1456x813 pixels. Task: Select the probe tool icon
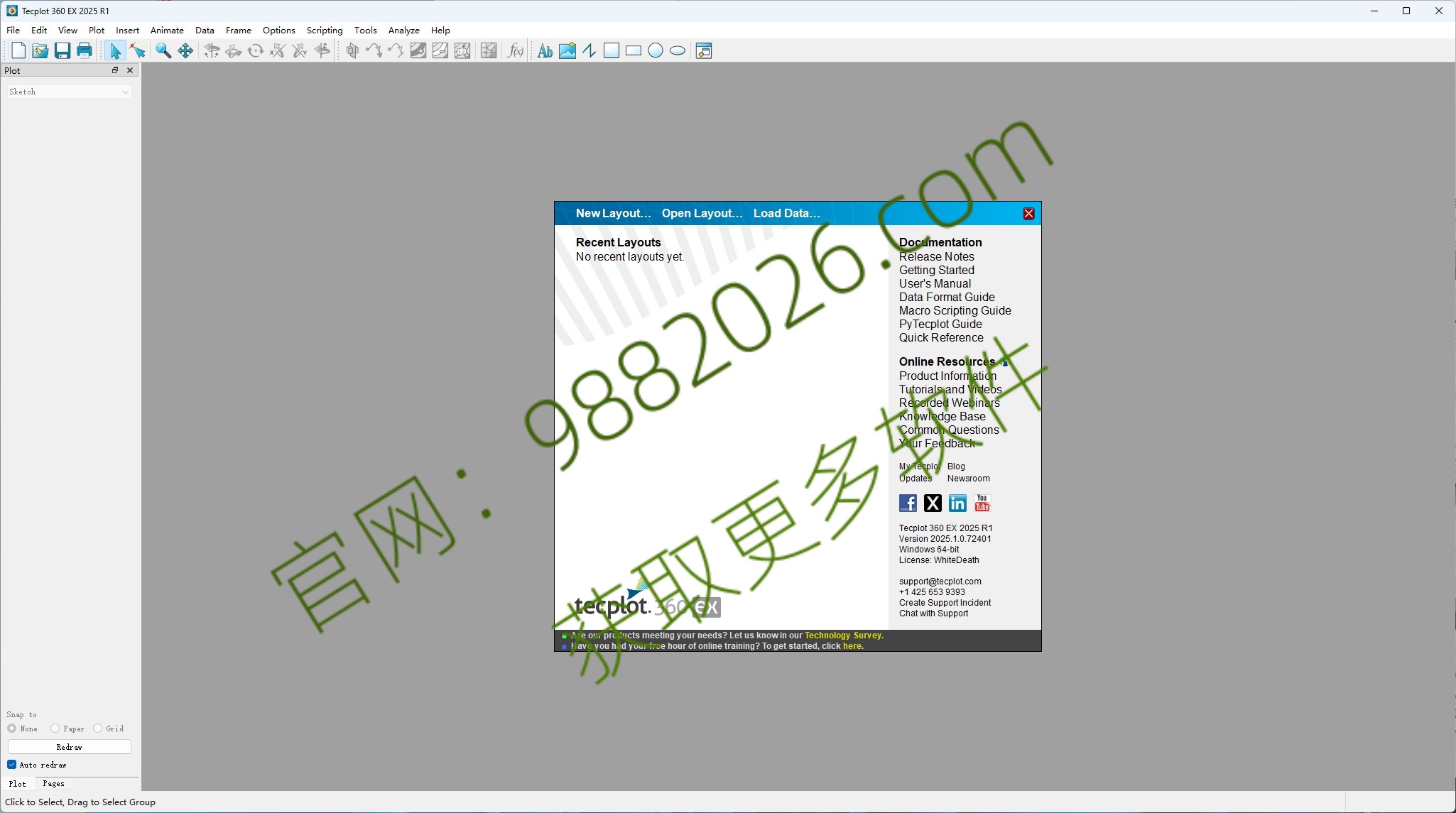pos(489,50)
